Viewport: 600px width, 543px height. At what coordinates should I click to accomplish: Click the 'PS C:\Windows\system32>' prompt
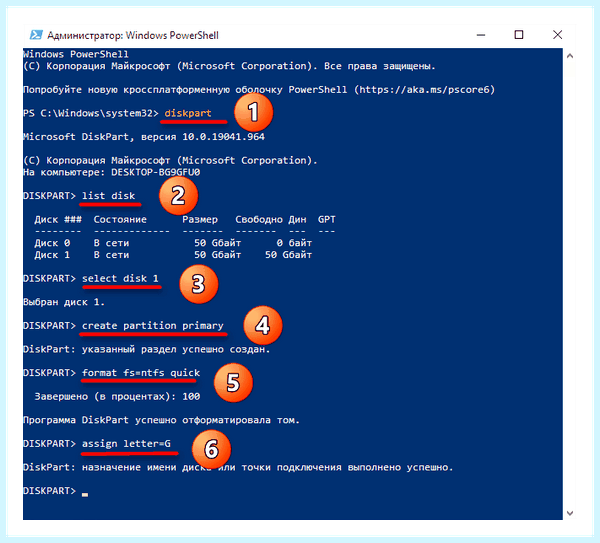click(x=91, y=113)
